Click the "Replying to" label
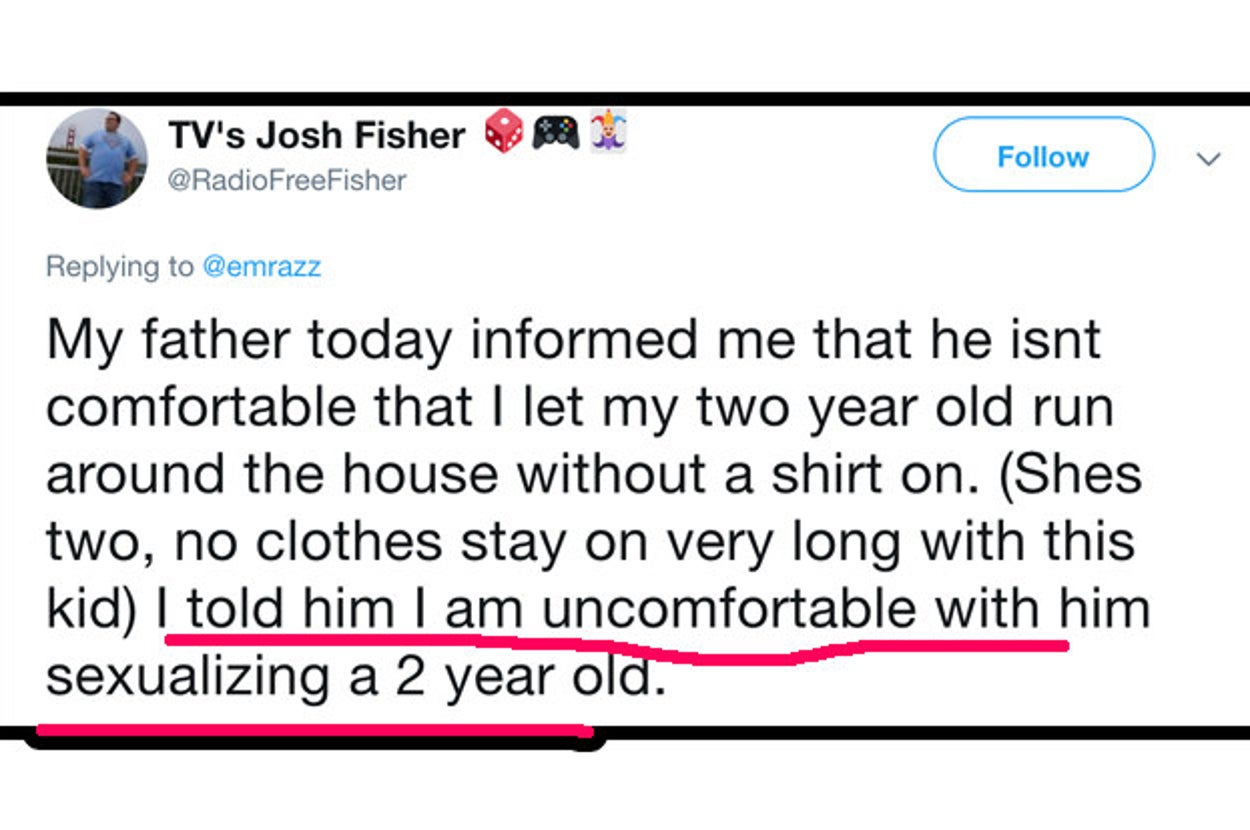 120,267
